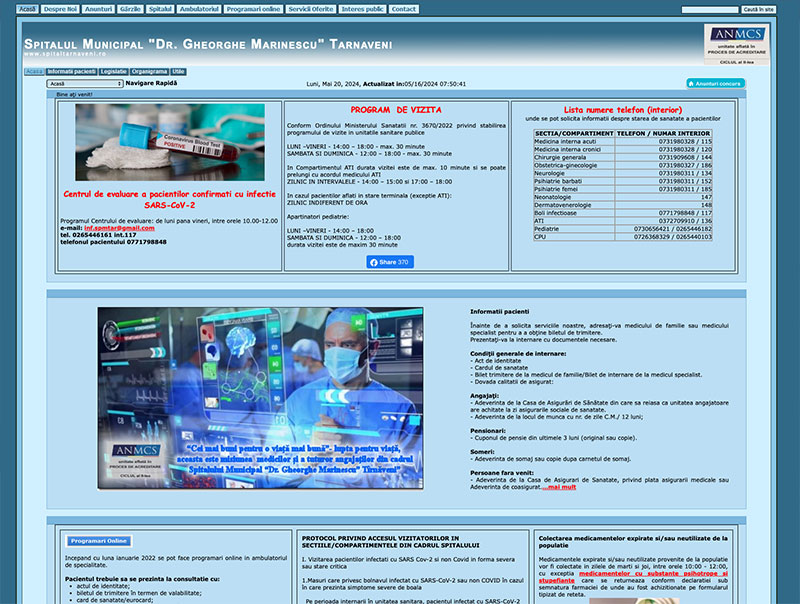
Task: Click the Contact menu item
Action: [x=403, y=9]
